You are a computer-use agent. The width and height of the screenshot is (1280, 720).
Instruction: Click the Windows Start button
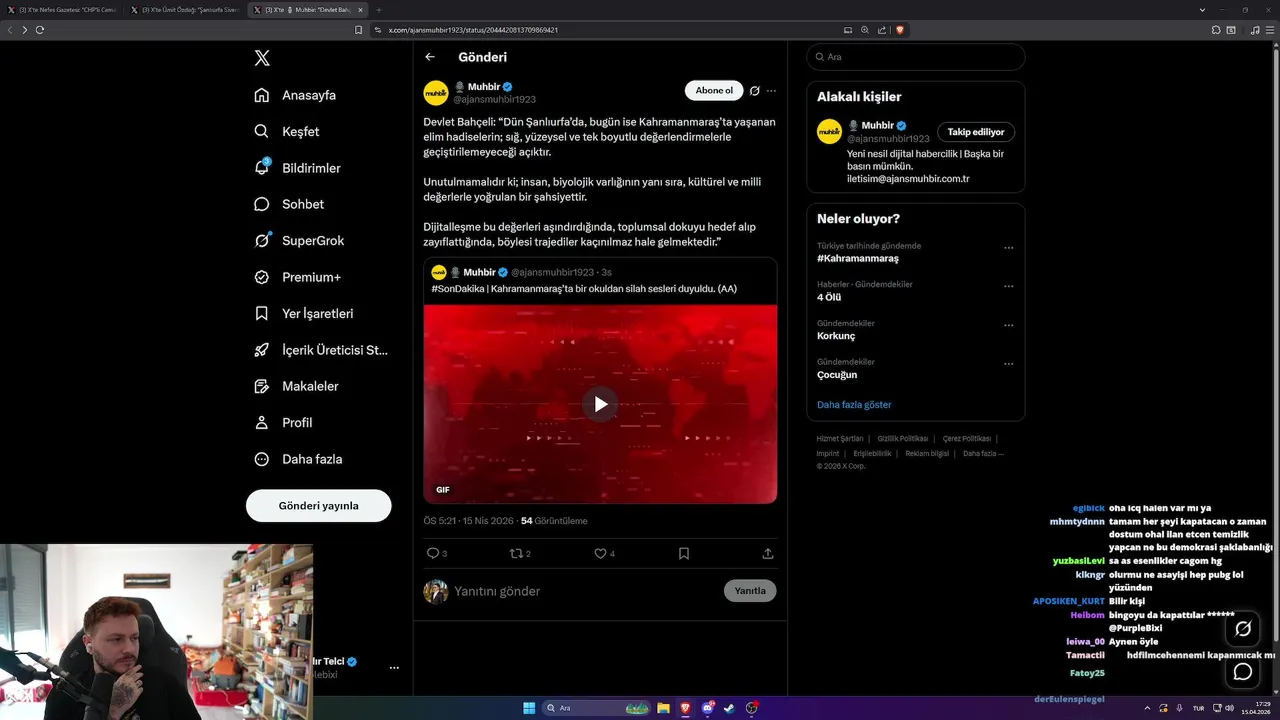529,708
